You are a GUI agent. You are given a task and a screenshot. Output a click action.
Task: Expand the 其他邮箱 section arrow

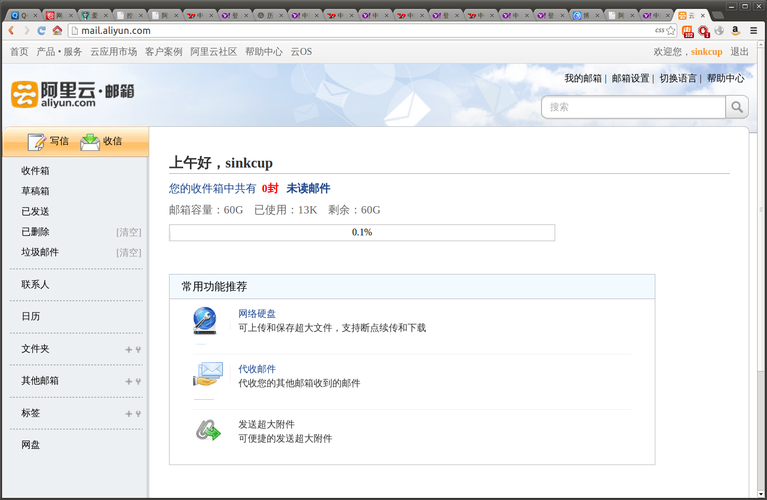click(138, 381)
